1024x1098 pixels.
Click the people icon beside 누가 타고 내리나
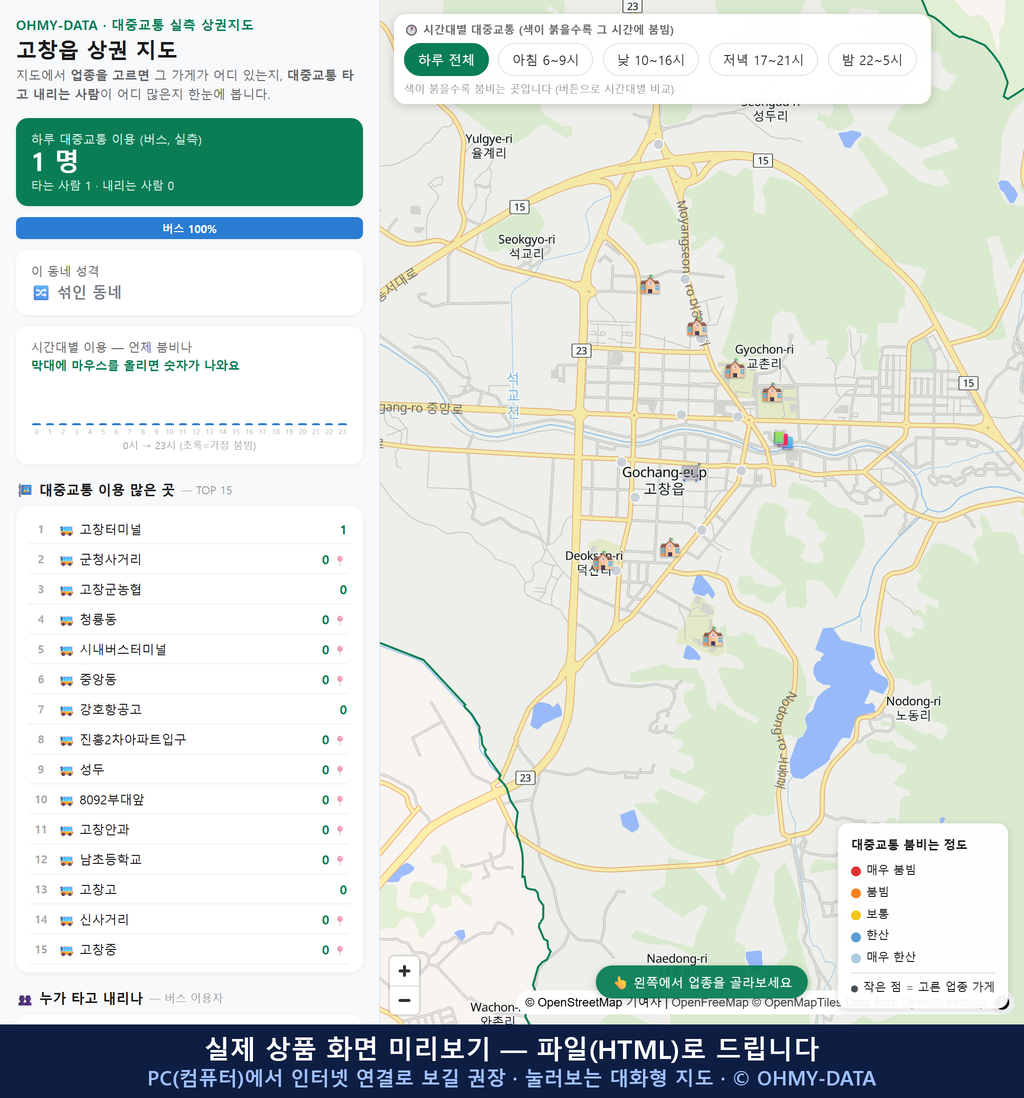click(x=25, y=999)
